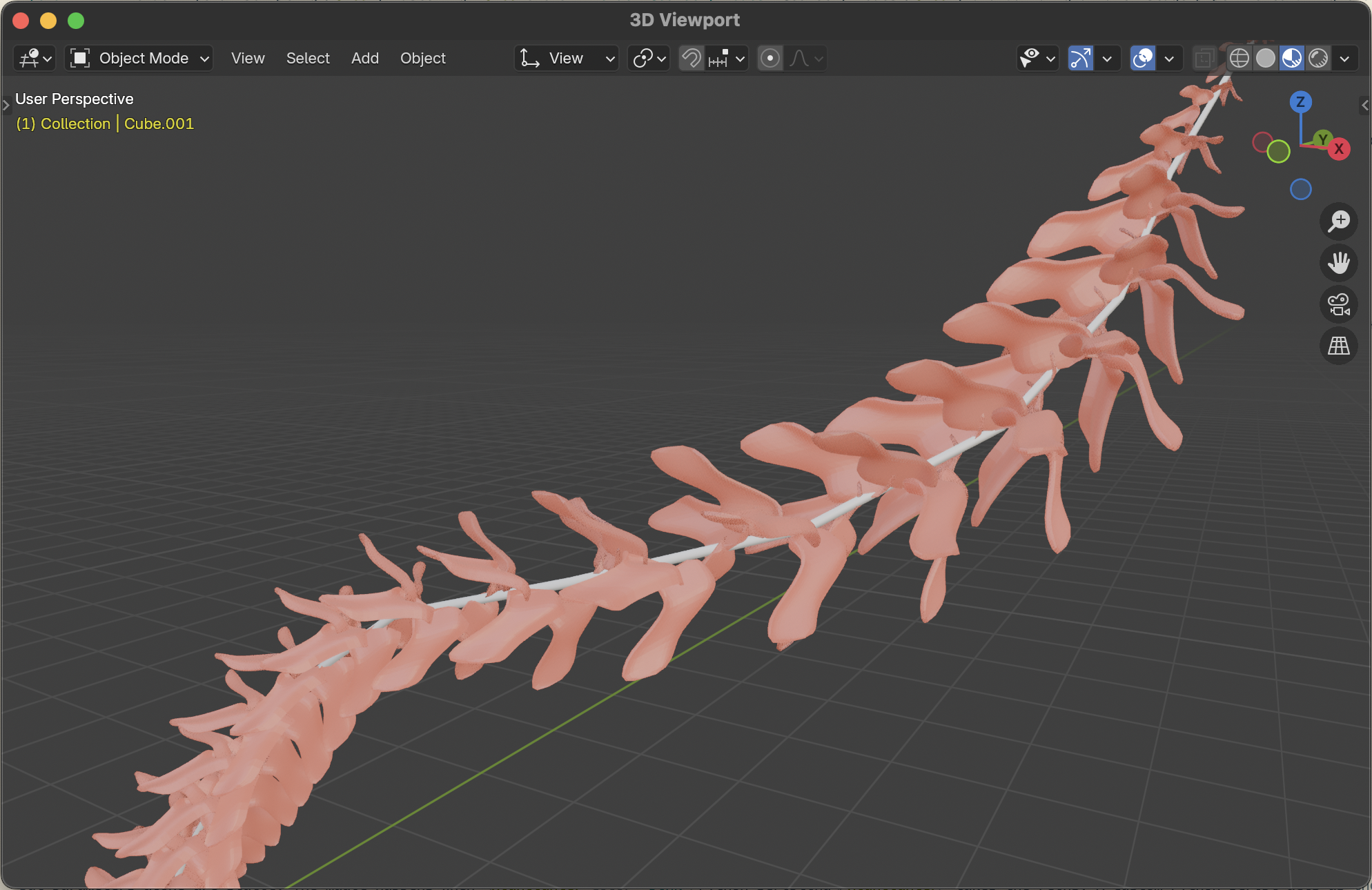Enable snapping with the magnet icon
Screen dimensions: 1372x890
(x=690, y=58)
